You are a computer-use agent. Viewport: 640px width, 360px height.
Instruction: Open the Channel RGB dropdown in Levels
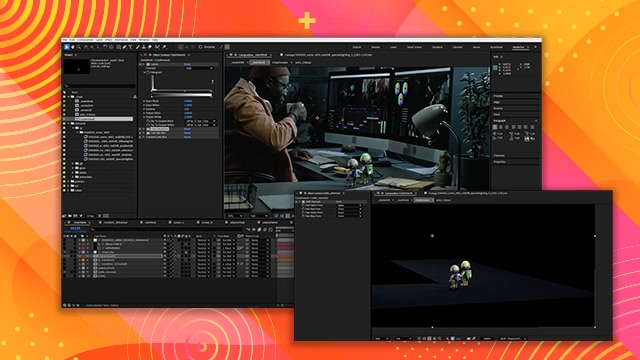pyautogui.click(x=200, y=68)
